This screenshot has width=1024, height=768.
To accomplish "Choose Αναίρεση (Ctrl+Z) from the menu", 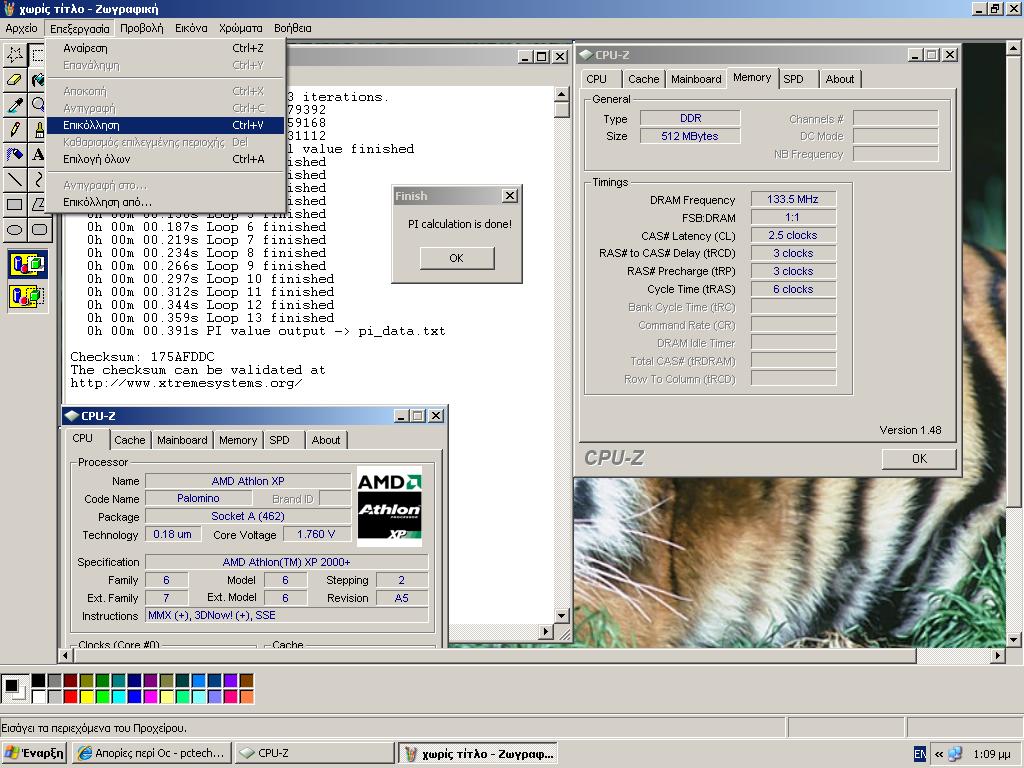I will pos(166,48).
